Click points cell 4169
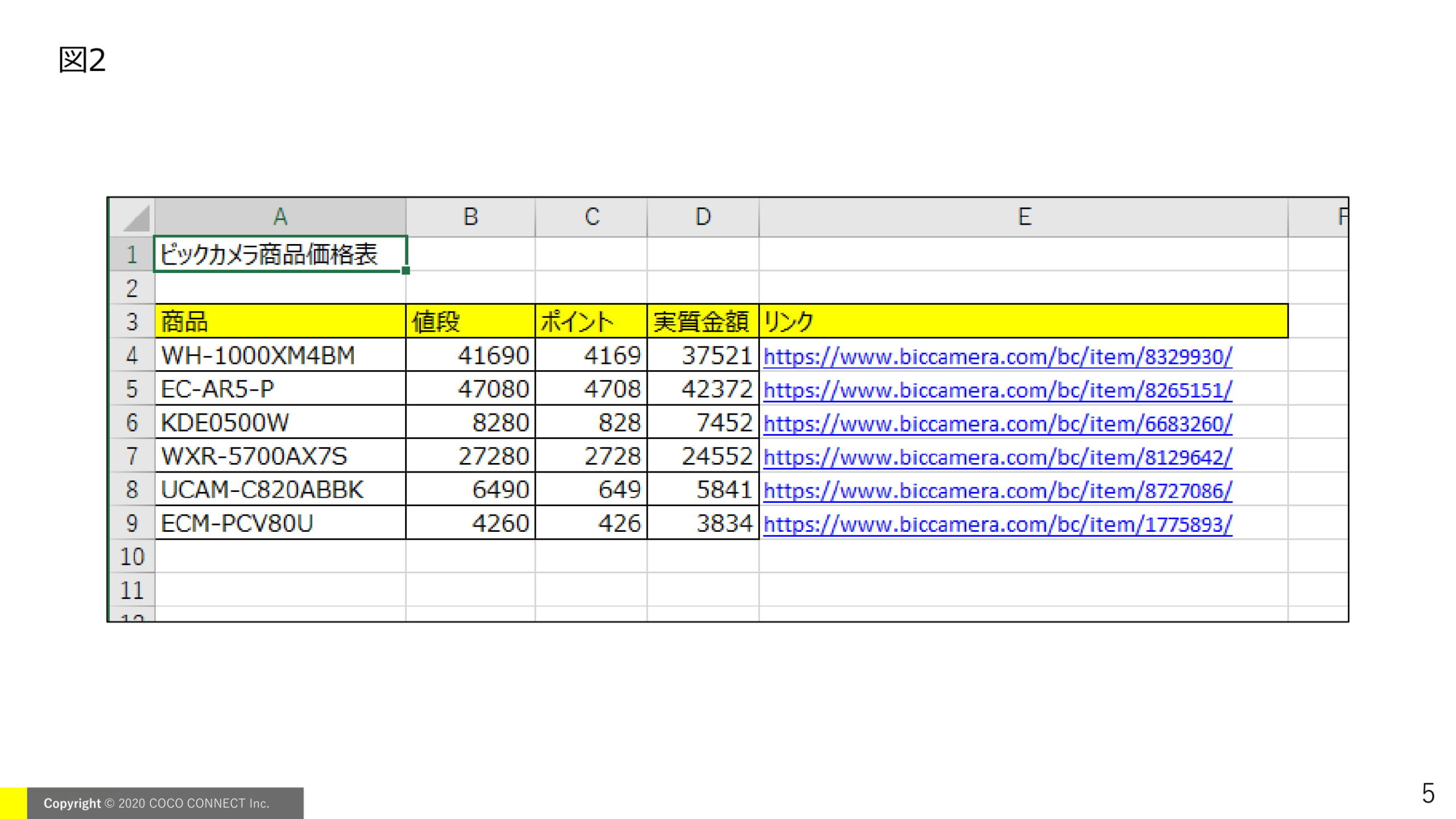The height and width of the screenshot is (819, 1456). coord(591,355)
